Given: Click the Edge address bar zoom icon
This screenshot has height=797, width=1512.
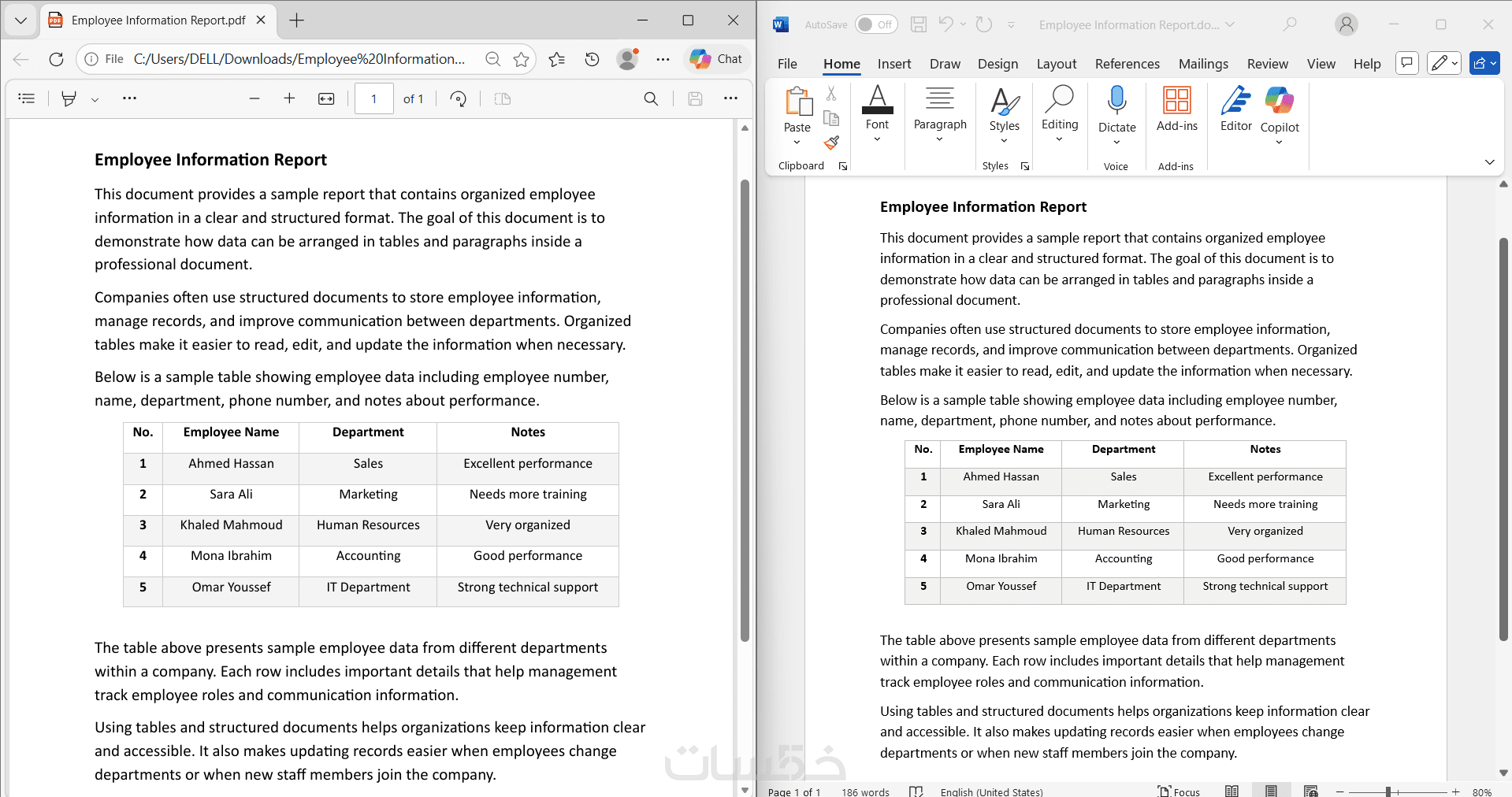Looking at the screenshot, I should [493, 59].
